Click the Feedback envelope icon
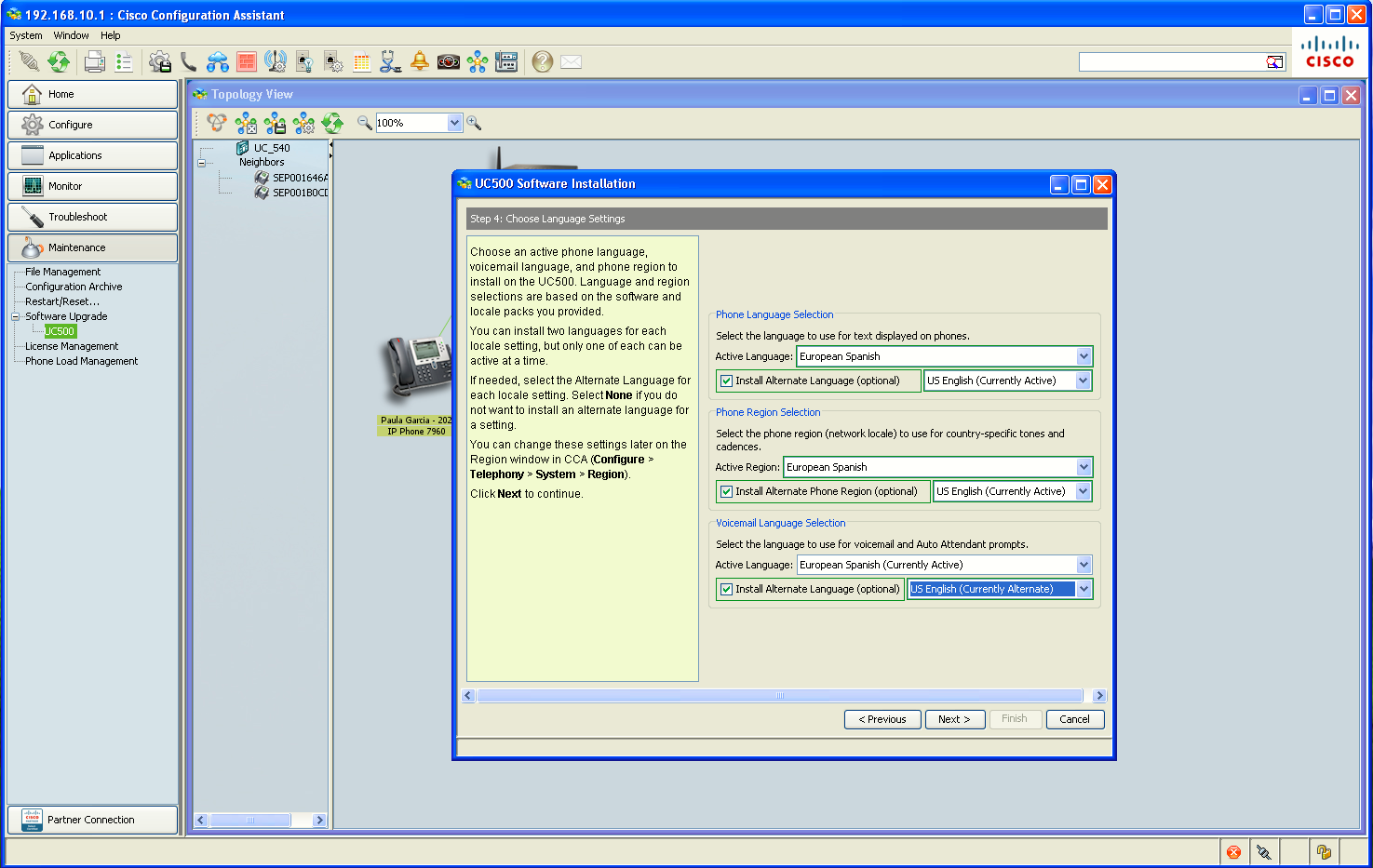1373x868 pixels. pyautogui.click(x=572, y=61)
